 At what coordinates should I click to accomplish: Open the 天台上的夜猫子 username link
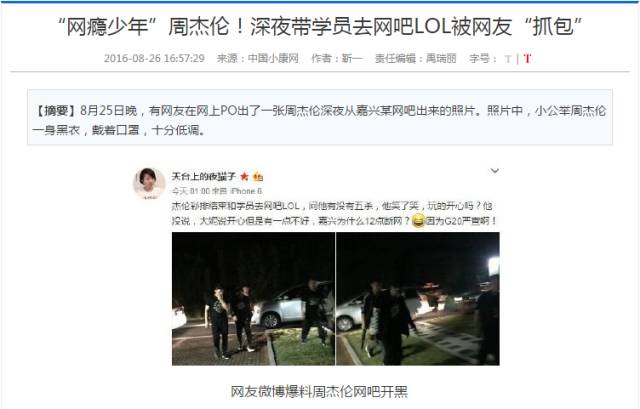tap(204, 177)
